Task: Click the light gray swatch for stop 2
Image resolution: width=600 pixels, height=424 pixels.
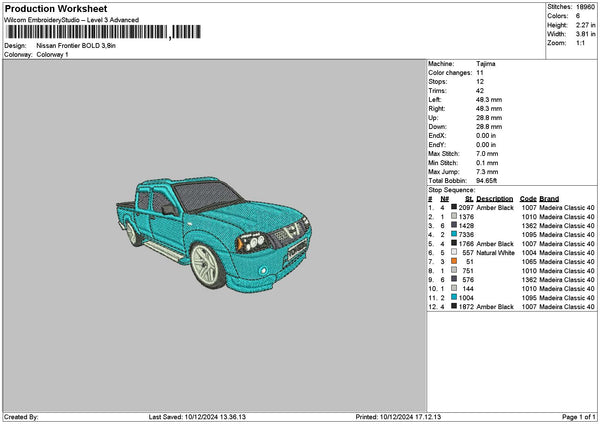Action: pyautogui.click(x=455, y=216)
